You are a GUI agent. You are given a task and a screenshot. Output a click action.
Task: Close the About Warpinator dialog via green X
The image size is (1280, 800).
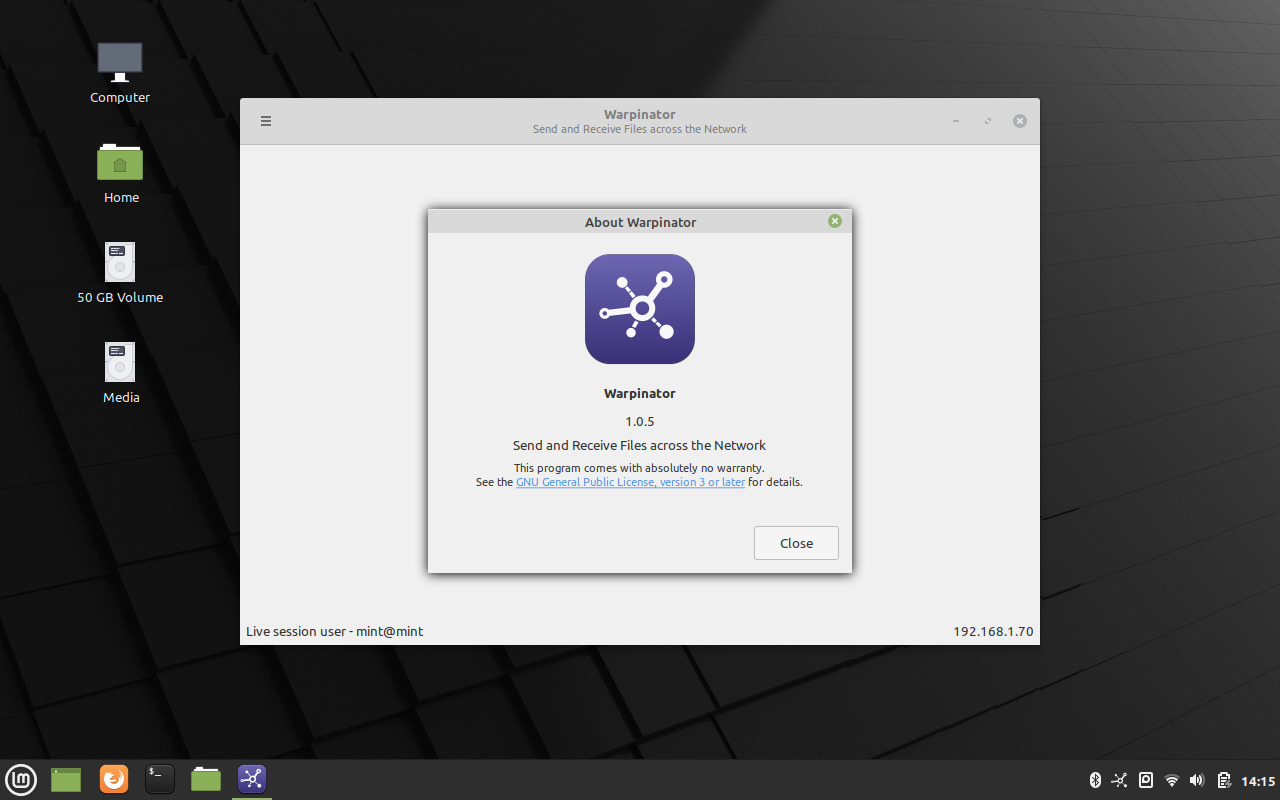[x=835, y=221]
